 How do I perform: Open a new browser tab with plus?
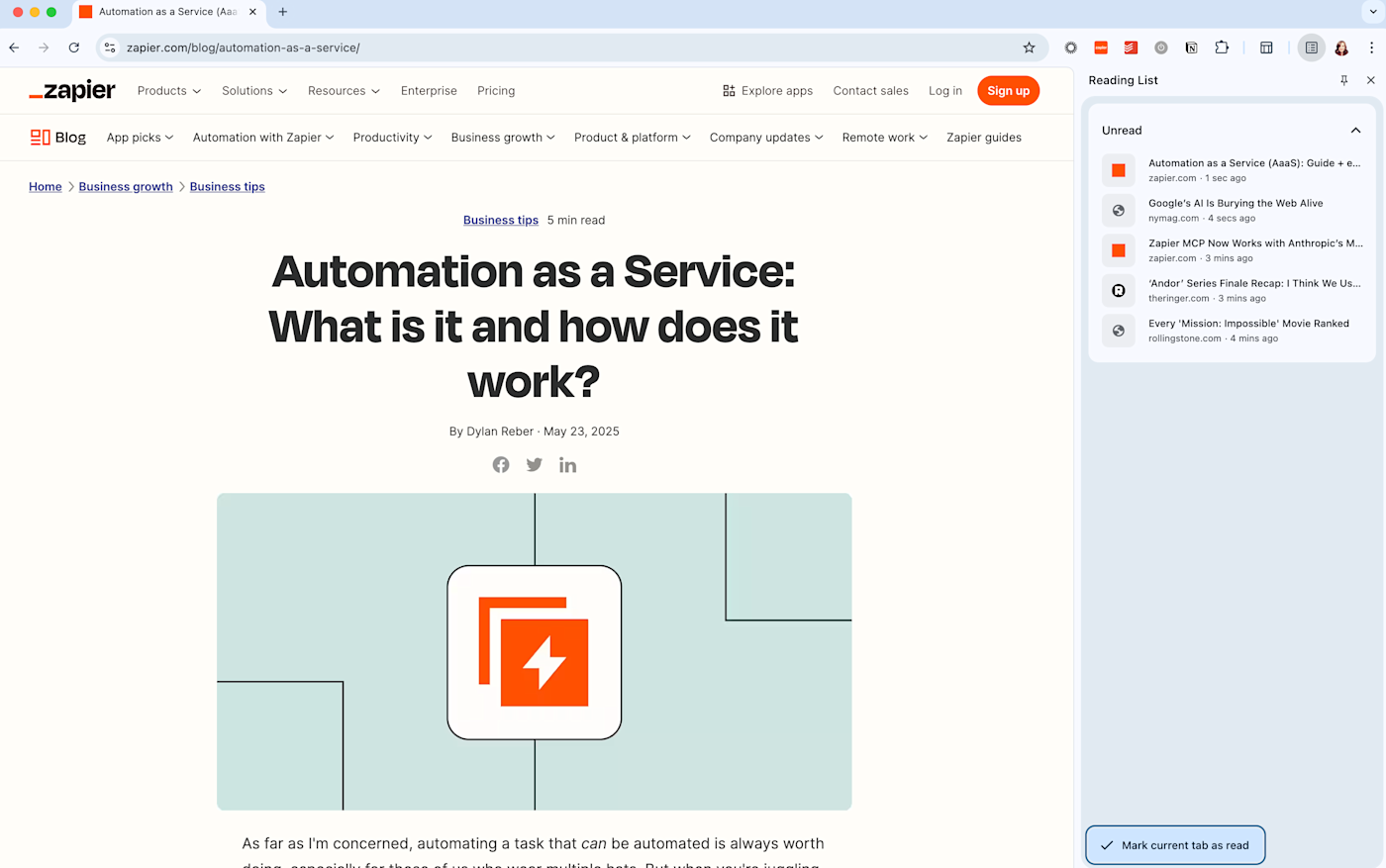click(x=283, y=12)
